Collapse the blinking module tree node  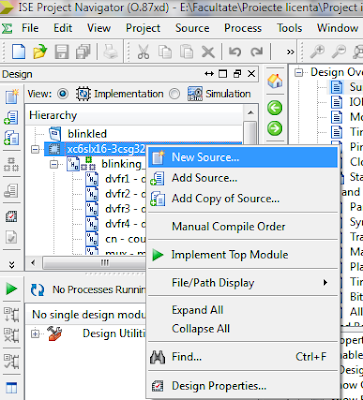click(x=54, y=164)
